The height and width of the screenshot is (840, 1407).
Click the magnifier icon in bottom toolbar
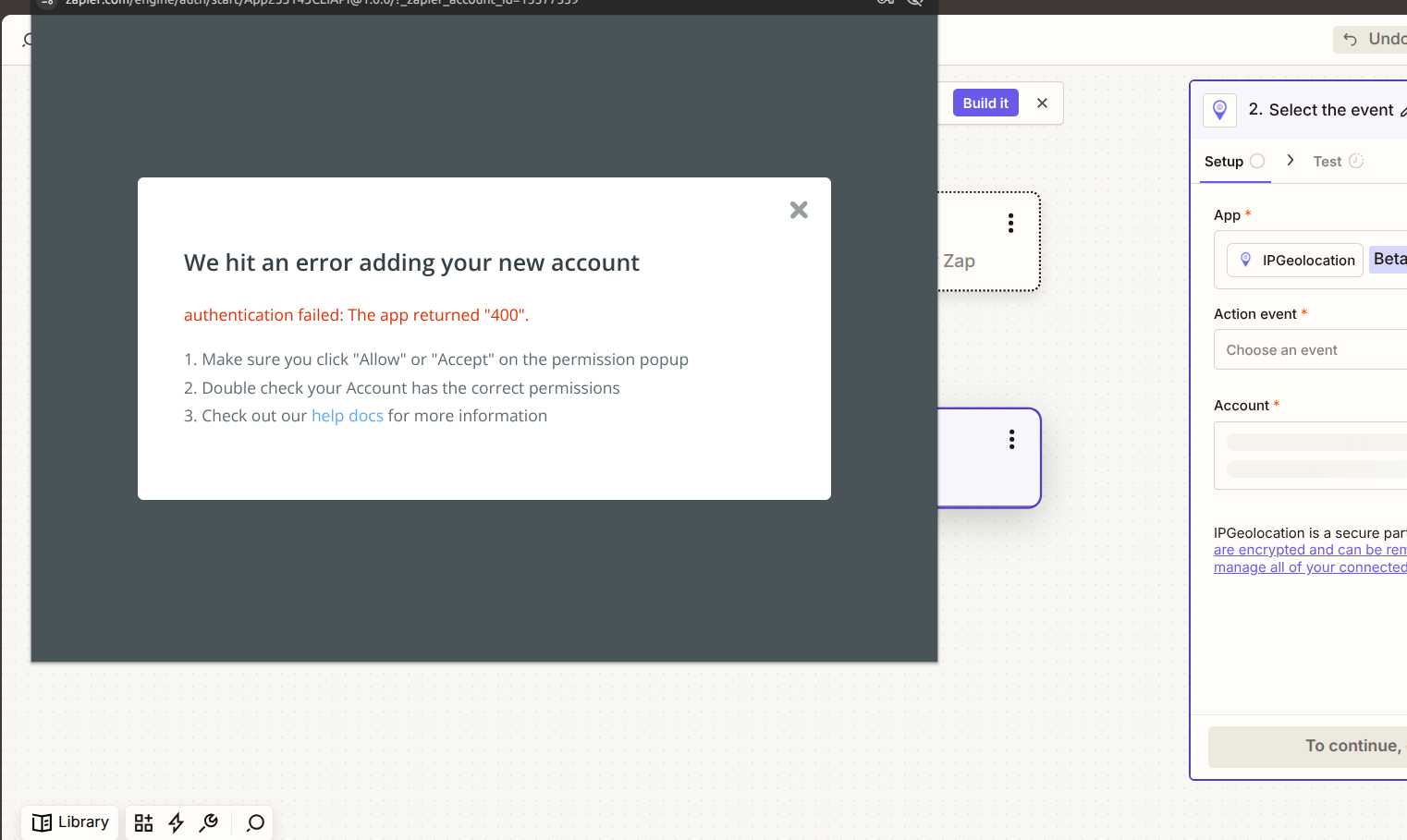click(x=255, y=822)
